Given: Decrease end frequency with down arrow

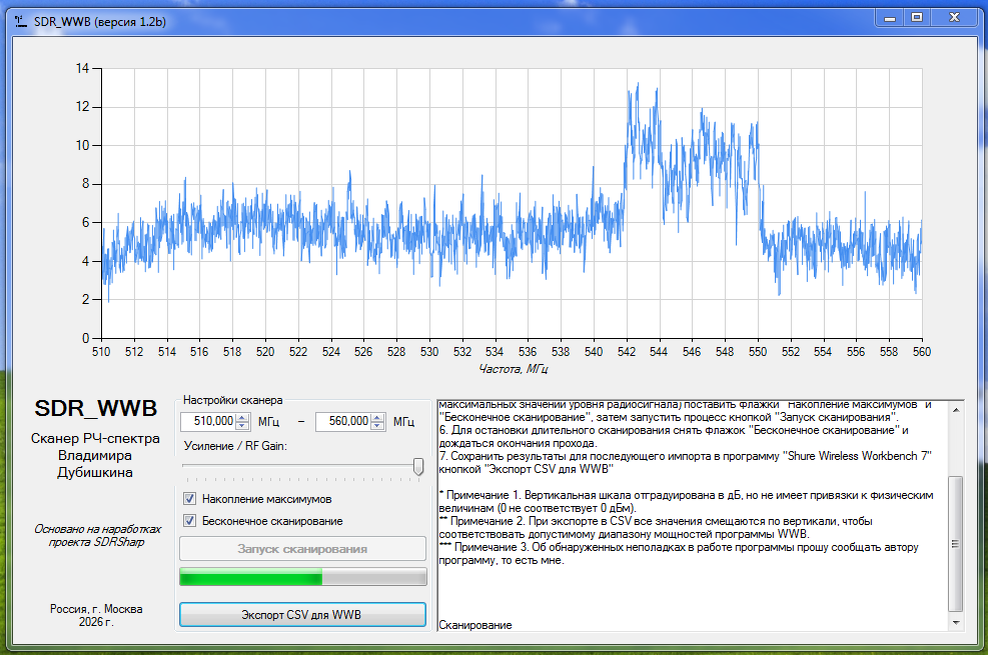Looking at the screenshot, I should pos(377,426).
